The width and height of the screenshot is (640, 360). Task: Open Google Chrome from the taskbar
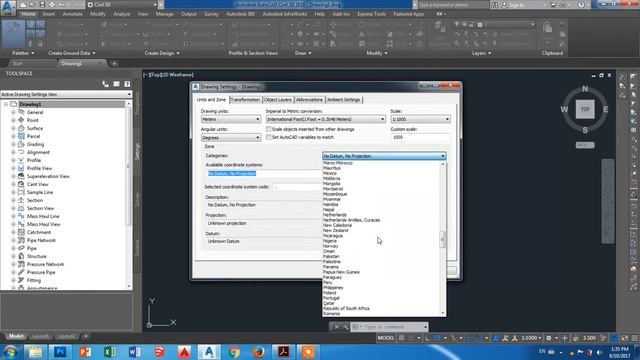pyautogui.click(x=234, y=352)
